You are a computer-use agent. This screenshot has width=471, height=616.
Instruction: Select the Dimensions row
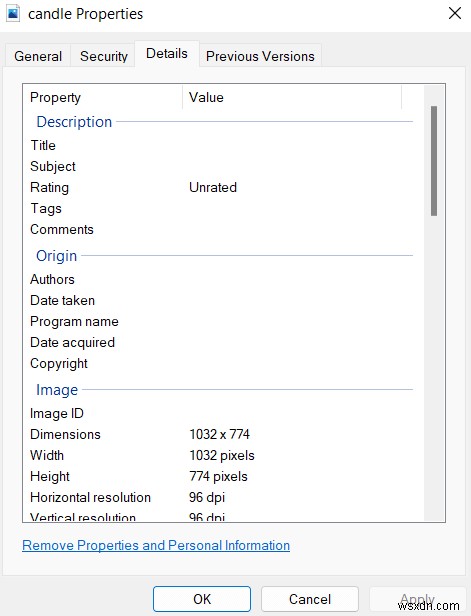(221, 434)
